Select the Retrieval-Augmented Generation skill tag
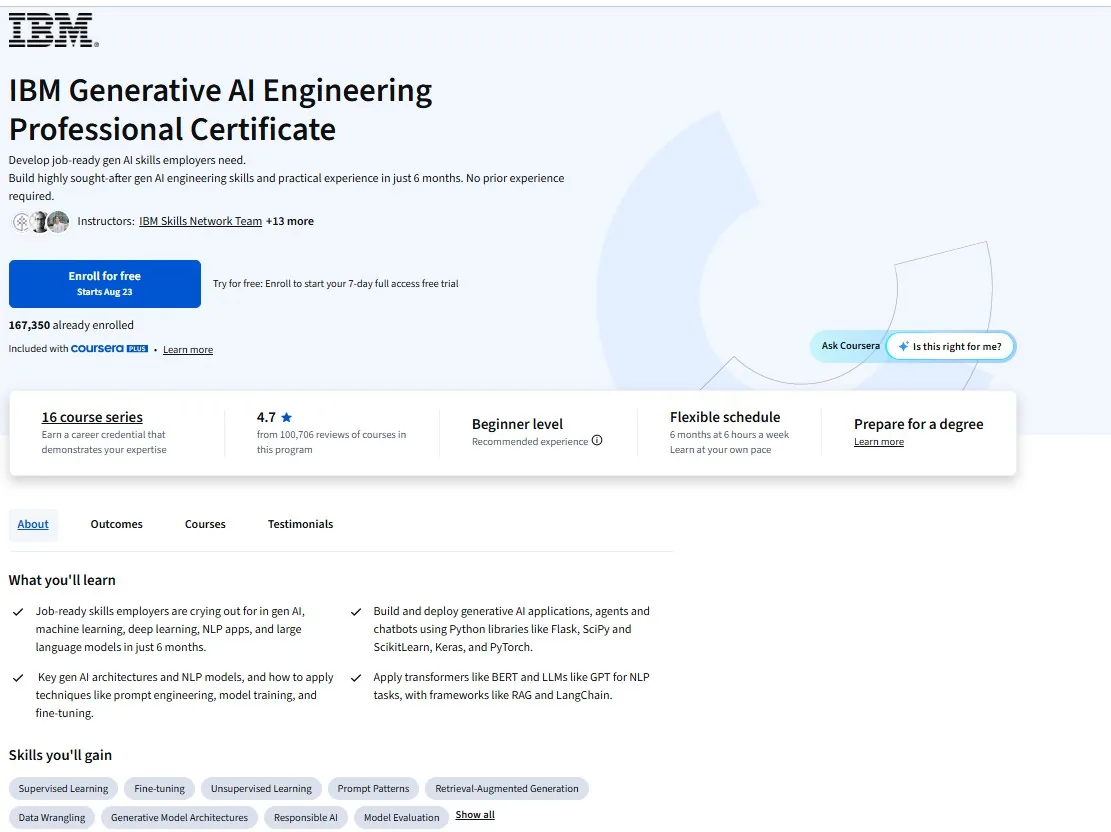The image size is (1111, 832). click(507, 789)
